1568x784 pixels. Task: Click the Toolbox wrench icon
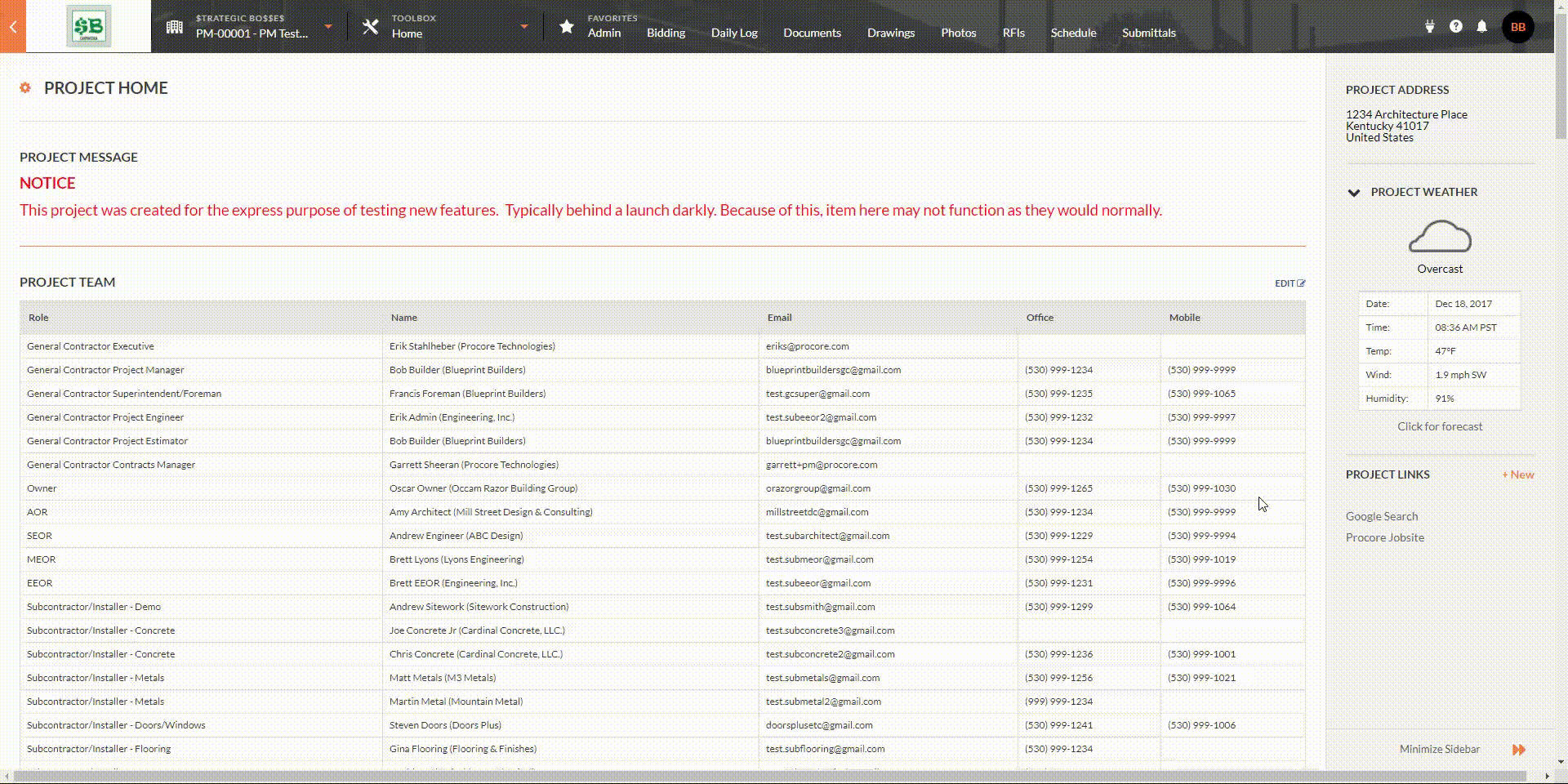pos(370,27)
